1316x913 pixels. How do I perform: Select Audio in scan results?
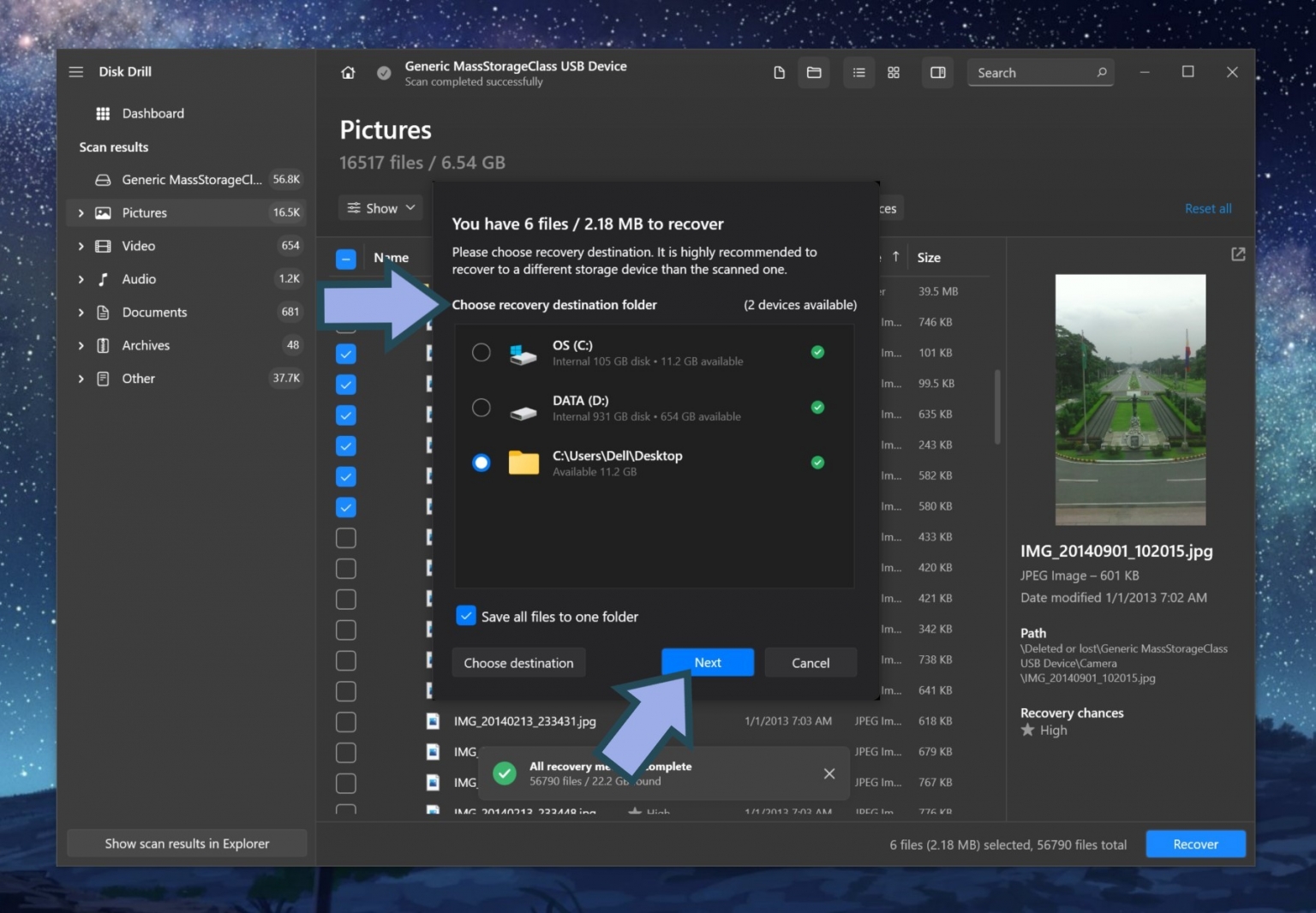pyautogui.click(x=139, y=279)
